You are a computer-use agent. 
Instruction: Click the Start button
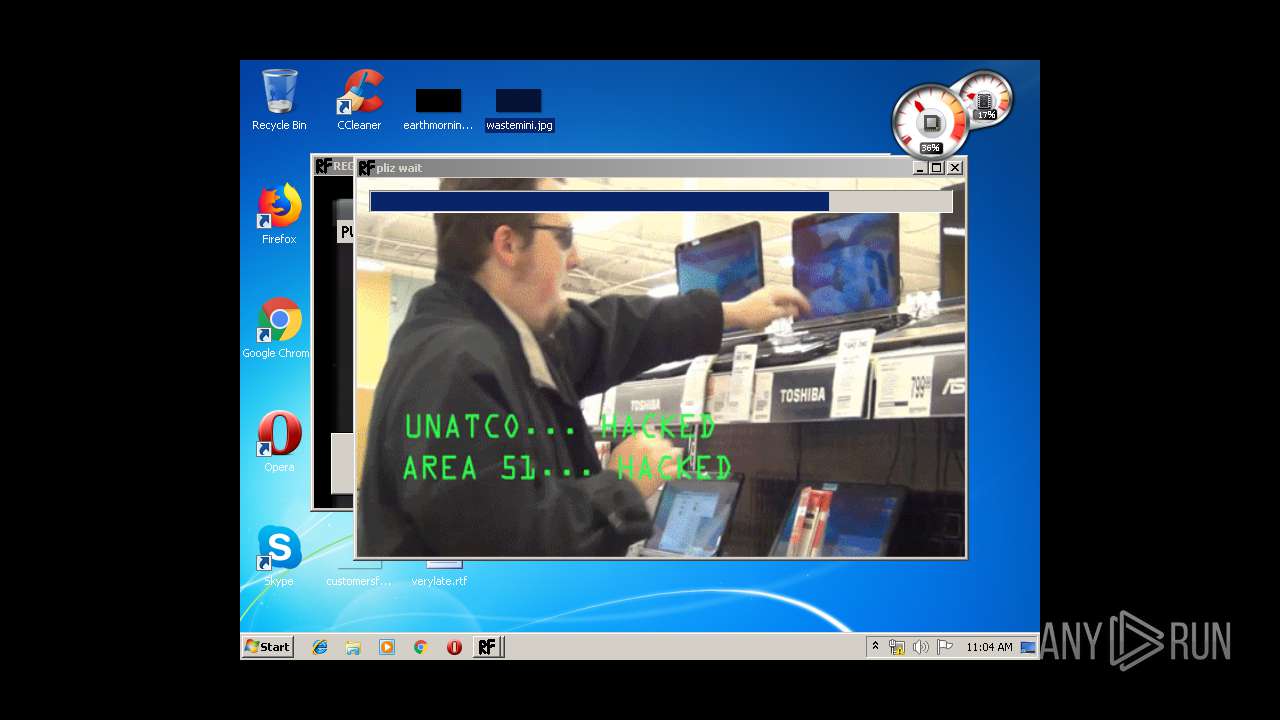click(268, 647)
